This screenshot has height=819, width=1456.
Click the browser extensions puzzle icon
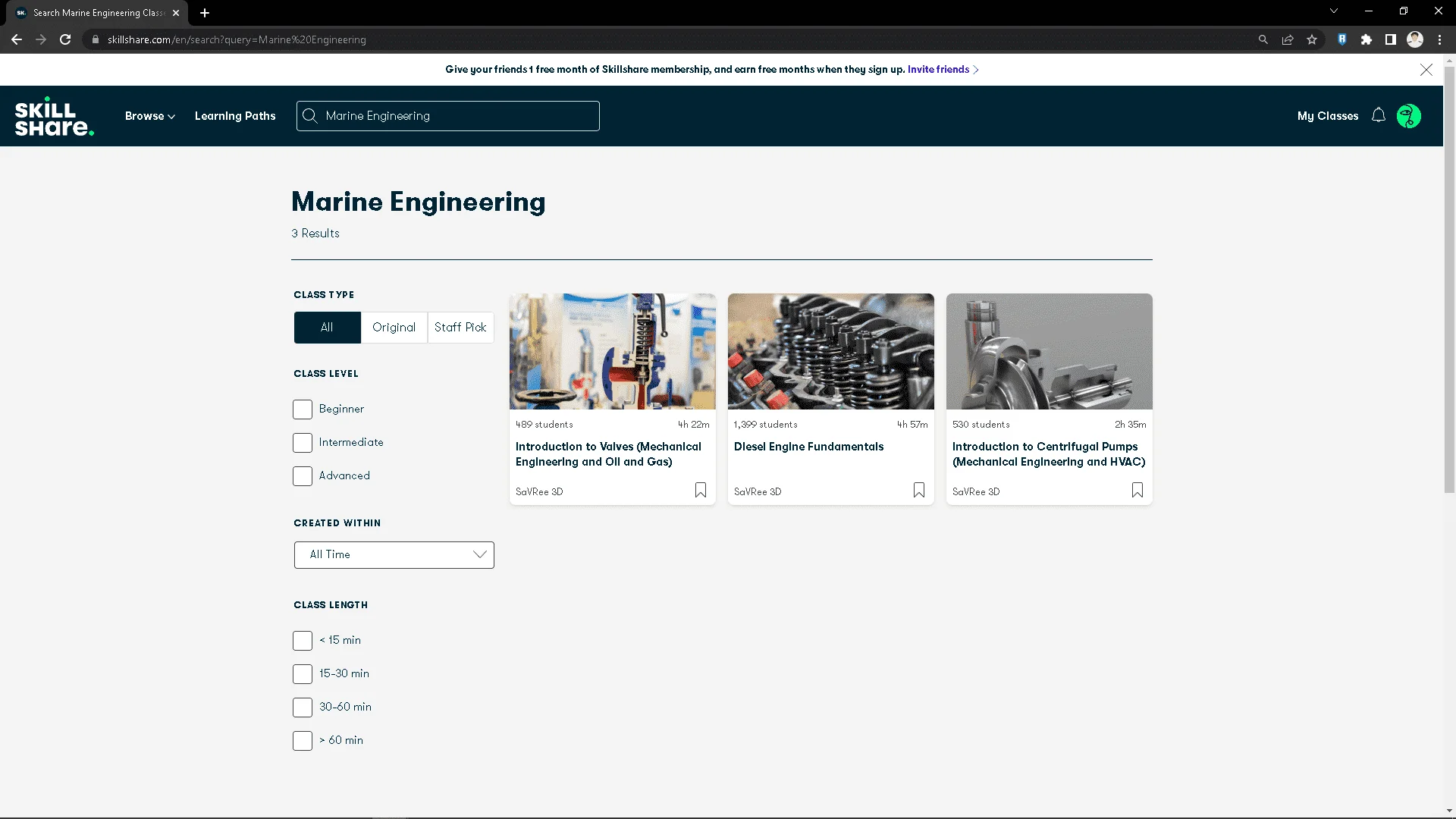pos(1367,39)
